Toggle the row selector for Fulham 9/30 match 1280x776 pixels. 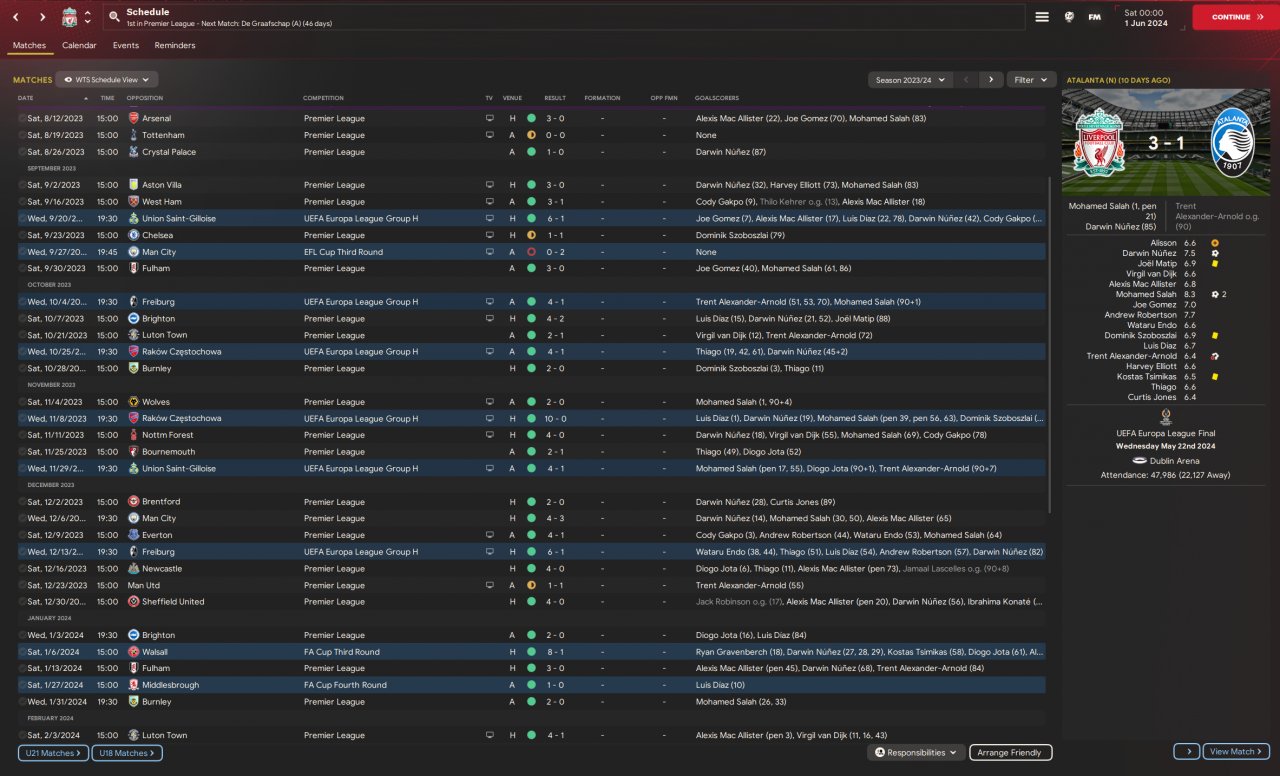(22, 268)
